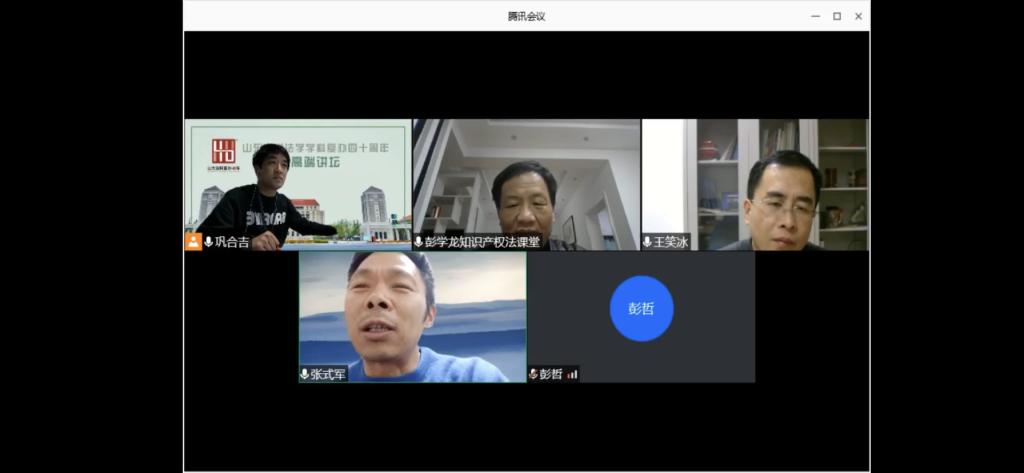
Task: Click the 彭学龙知识产权法课堂 name label
Action: coord(482,242)
